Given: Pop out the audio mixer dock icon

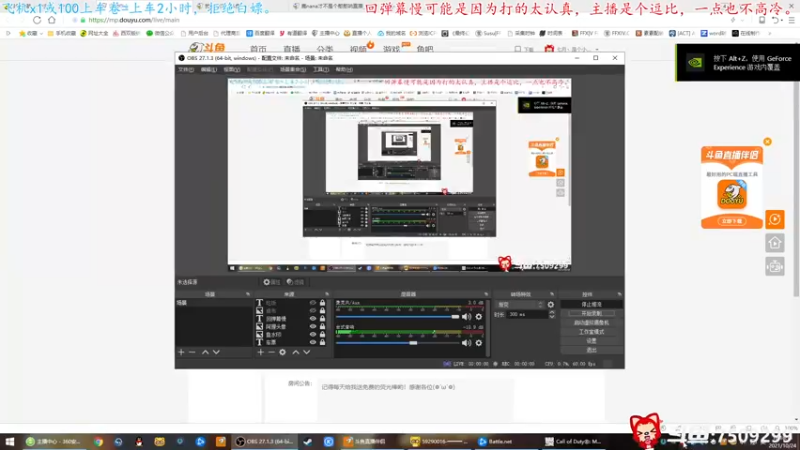Looking at the screenshot, I should (486, 294).
